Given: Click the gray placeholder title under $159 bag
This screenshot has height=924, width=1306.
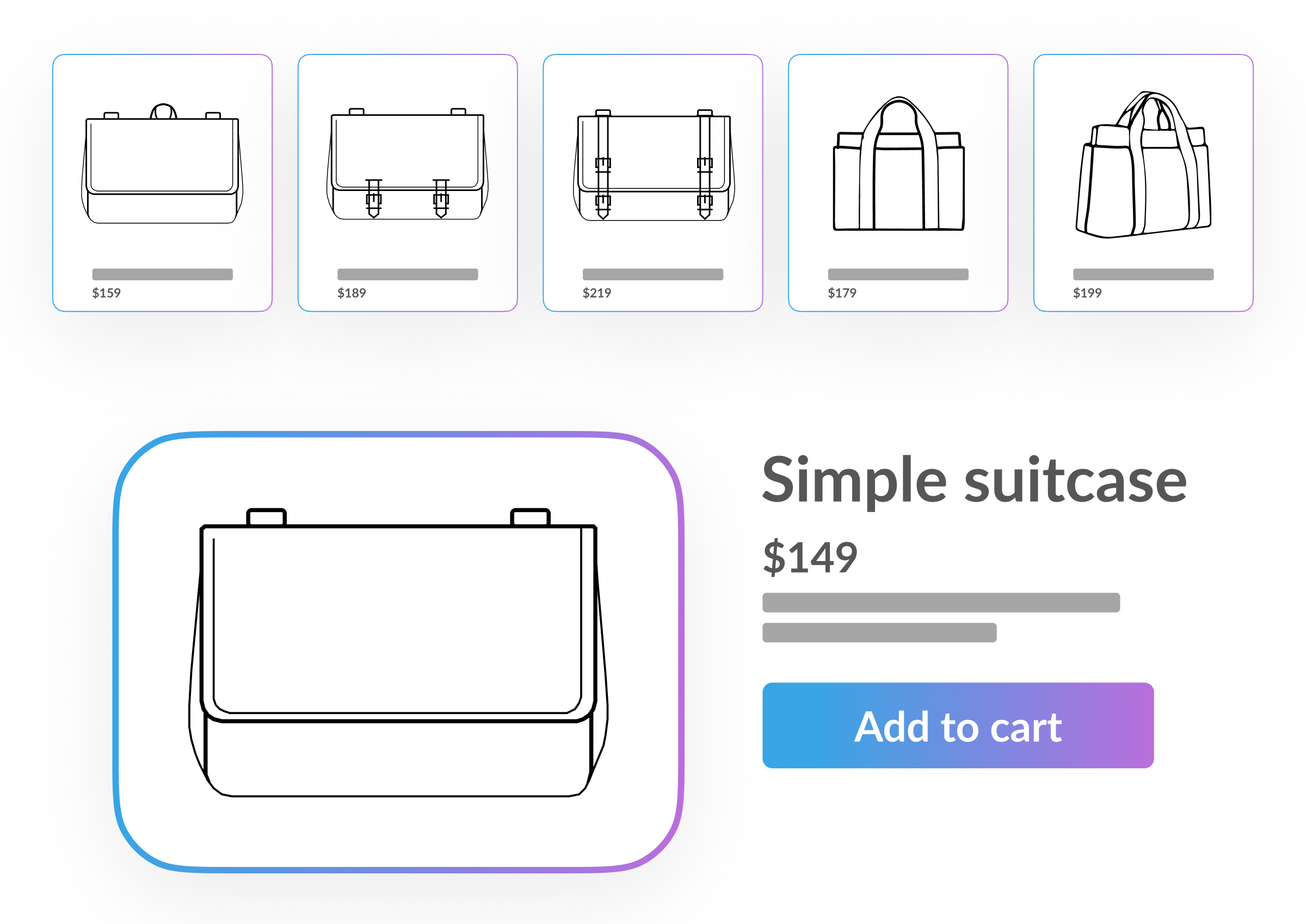Looking at the screenshot, I should [x=162, y=274].
